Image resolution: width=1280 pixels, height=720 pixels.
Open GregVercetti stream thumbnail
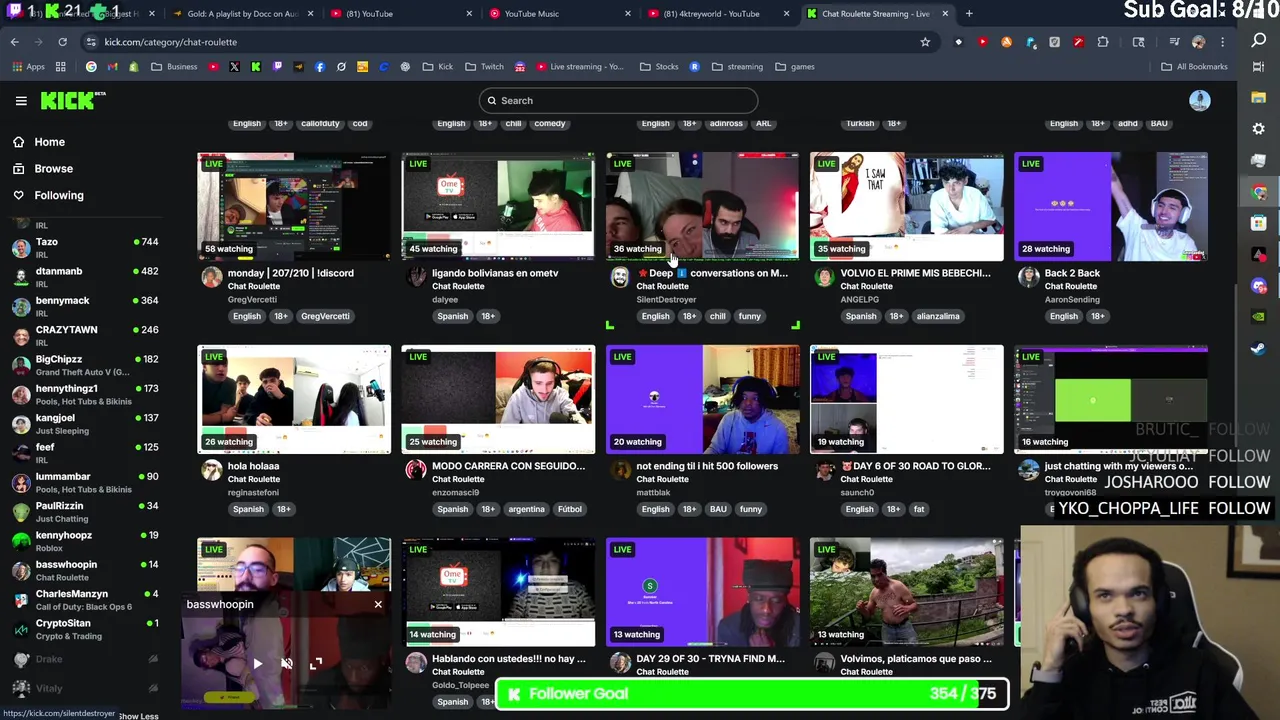point(294,206)
